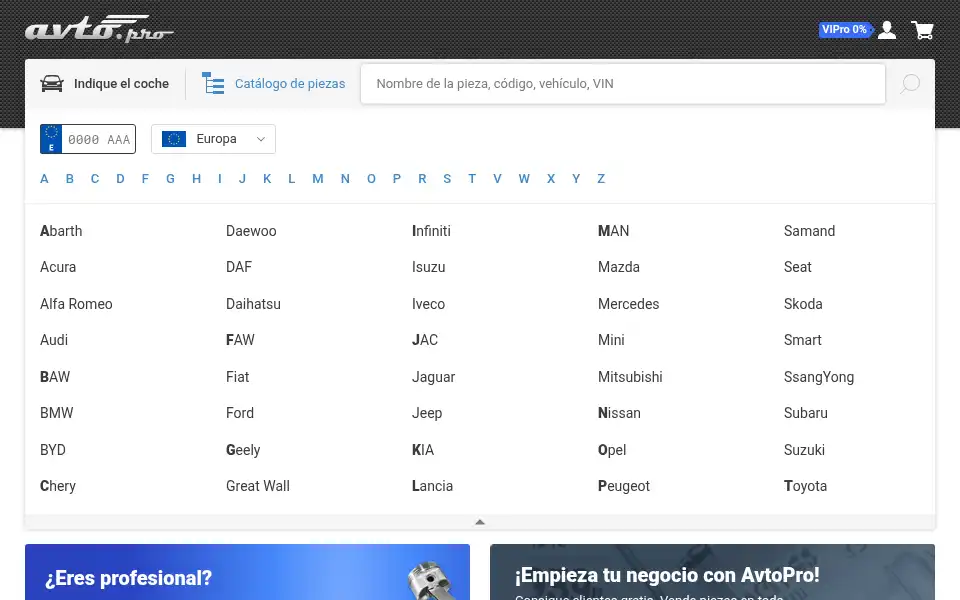
Task: Filter brands by letter M
Action: click(x=318, y=179)
